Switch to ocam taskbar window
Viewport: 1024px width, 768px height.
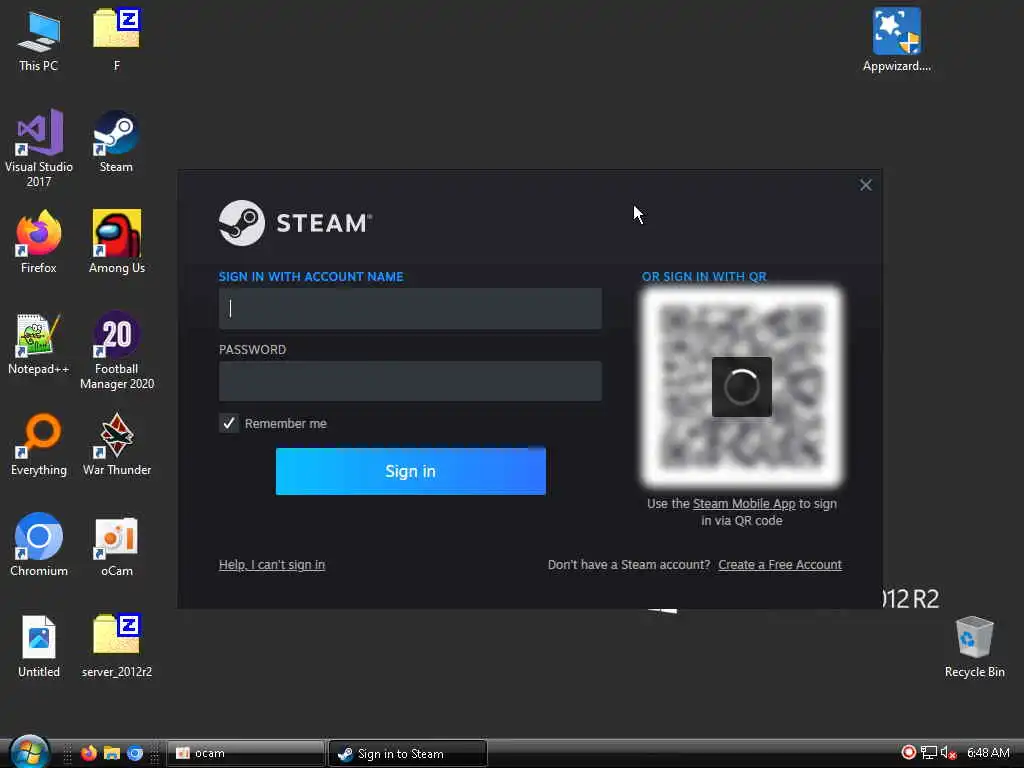click(246, 753)
